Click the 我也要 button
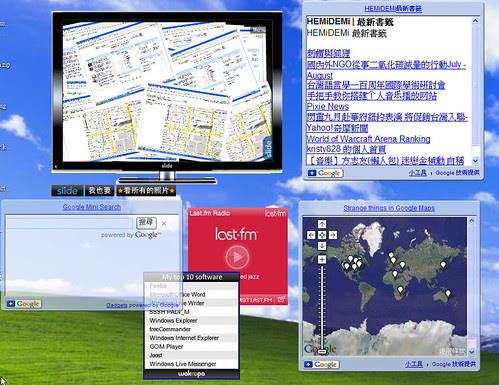This screenshot has width=499, height=385. [100, 191]
